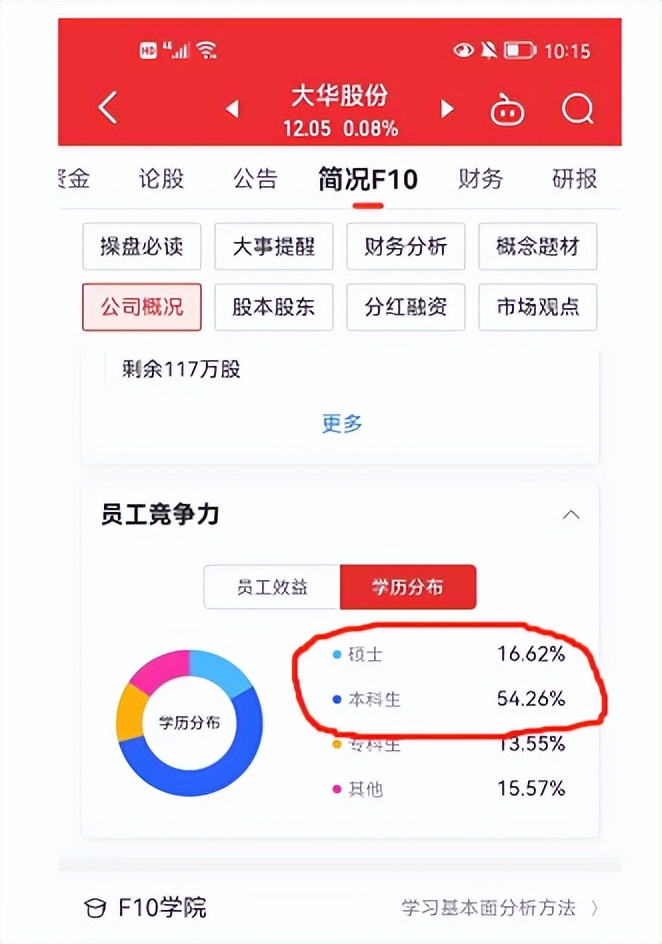Tap the left arrow to view previous stock

(x=231, y=110)
